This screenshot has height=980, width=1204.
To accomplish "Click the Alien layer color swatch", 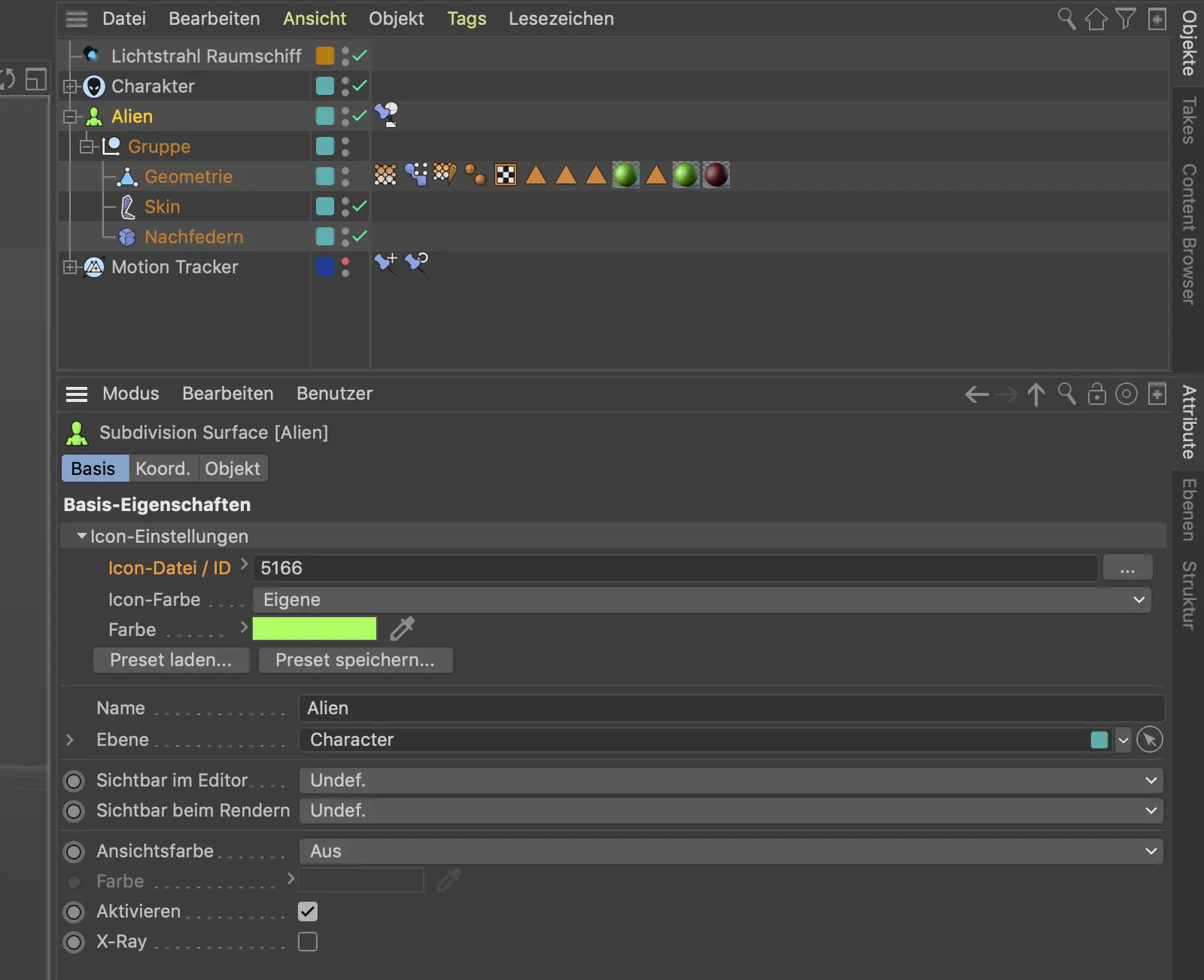I will [x=325, y=116].
